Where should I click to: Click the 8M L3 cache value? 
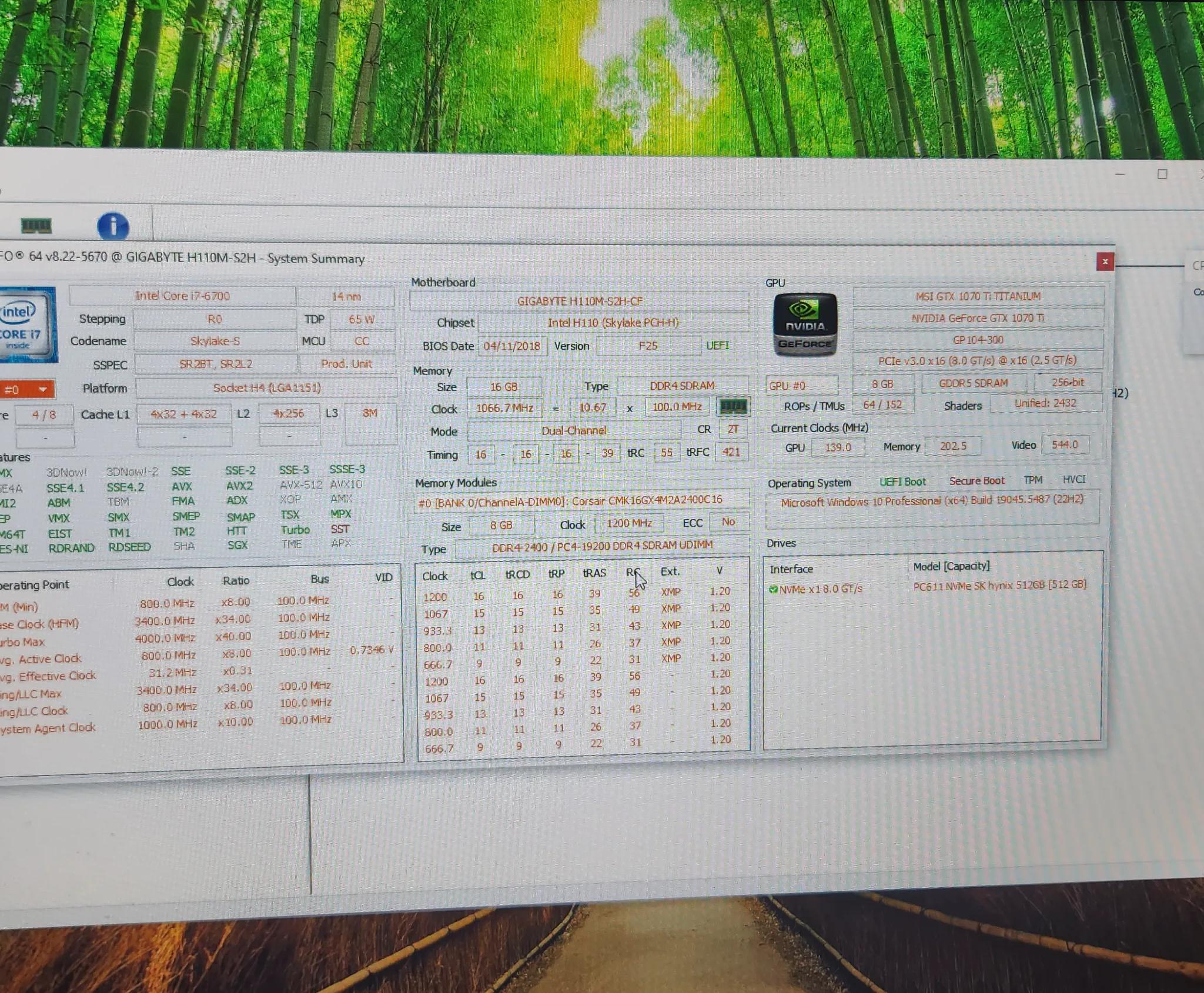pyautogui.click(x=370, y=413)
